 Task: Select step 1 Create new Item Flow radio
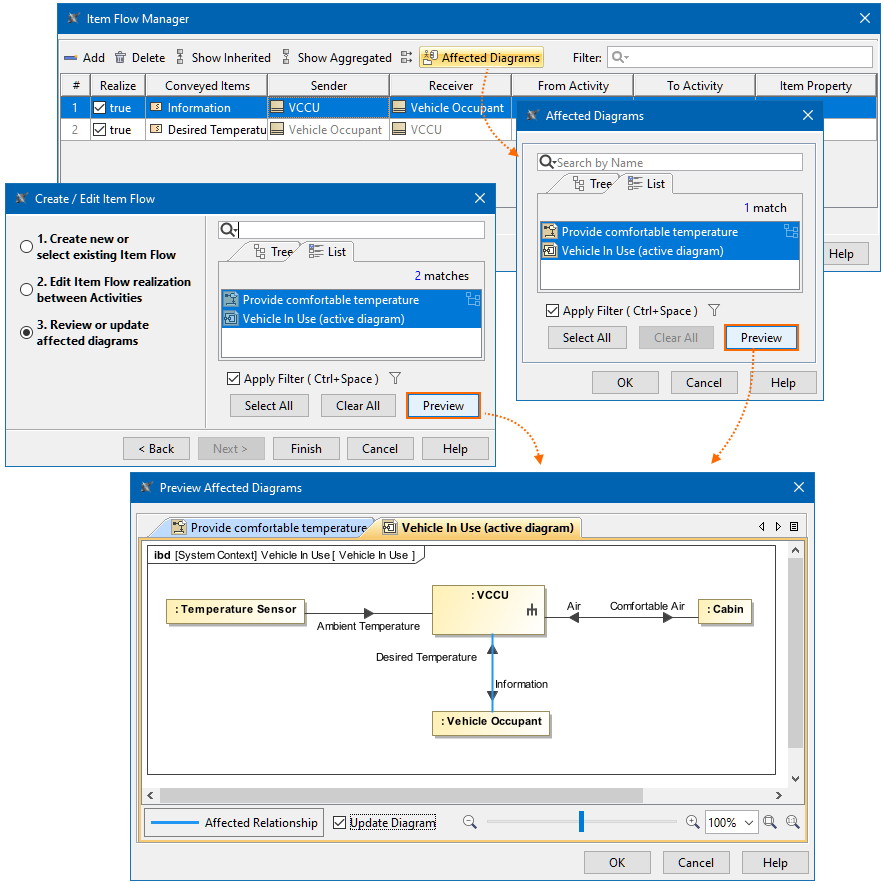click(26, 246)
